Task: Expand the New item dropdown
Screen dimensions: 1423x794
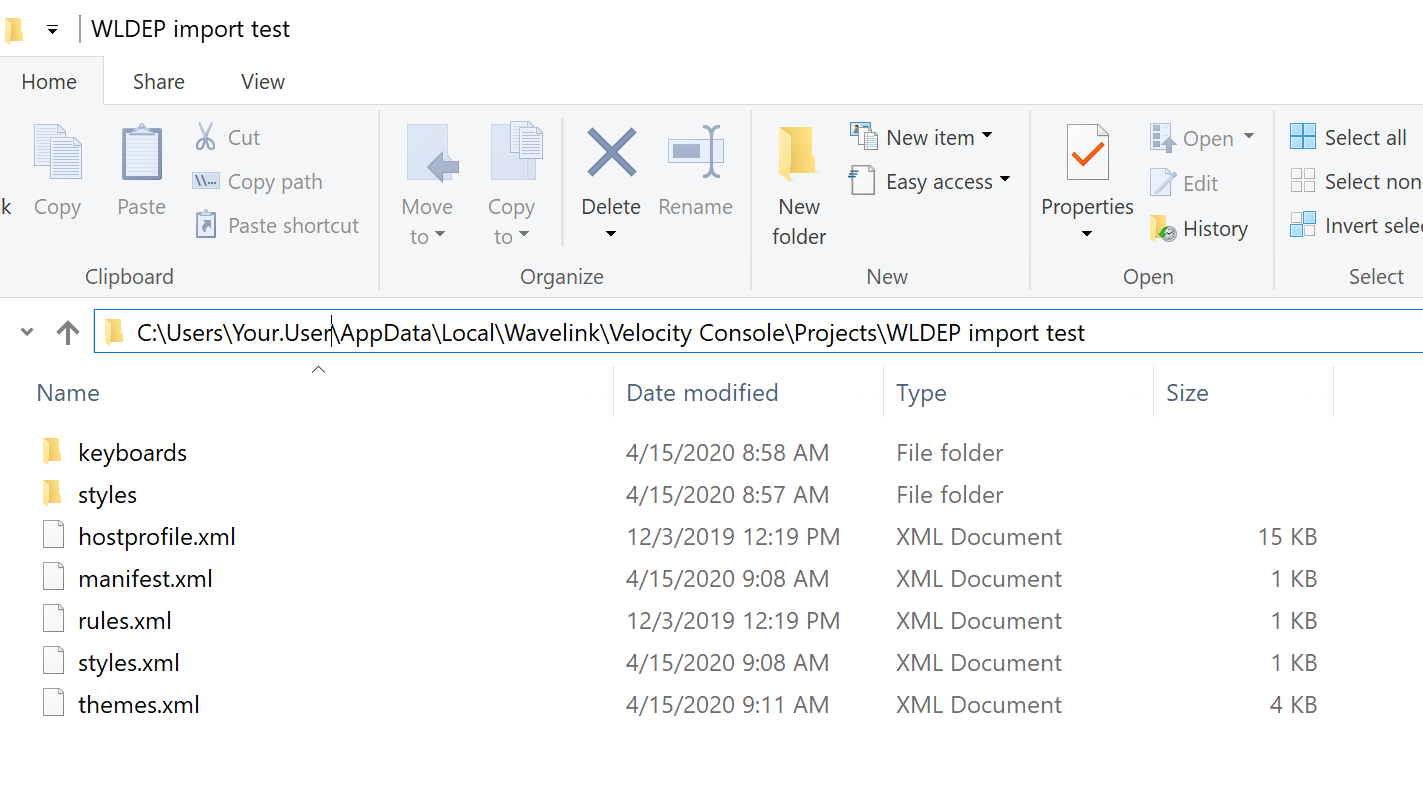Action: tap(986, 136)
